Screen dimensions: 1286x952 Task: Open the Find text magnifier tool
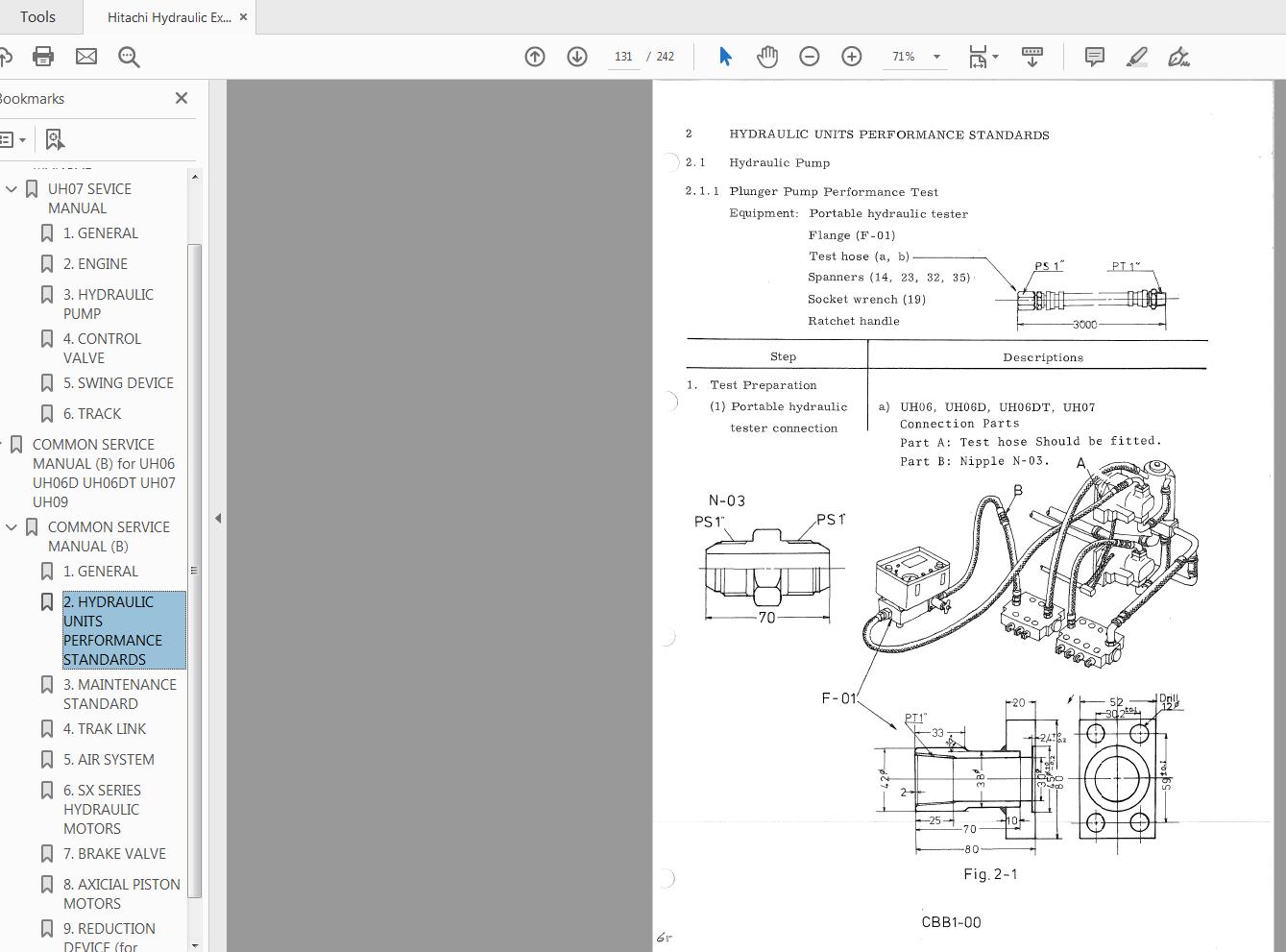129,58
